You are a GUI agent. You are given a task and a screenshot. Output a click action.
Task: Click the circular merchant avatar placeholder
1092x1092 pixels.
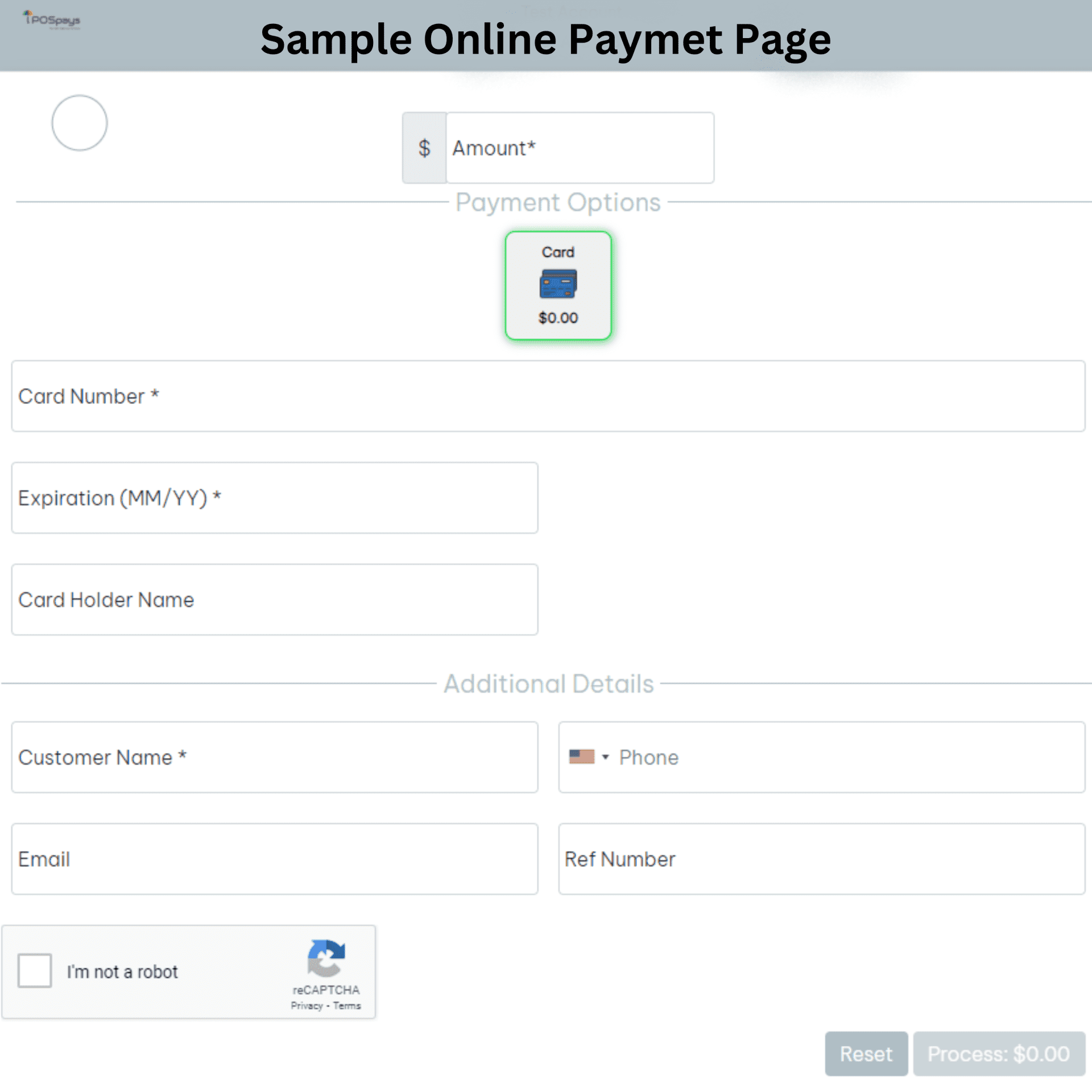point(79,123)
